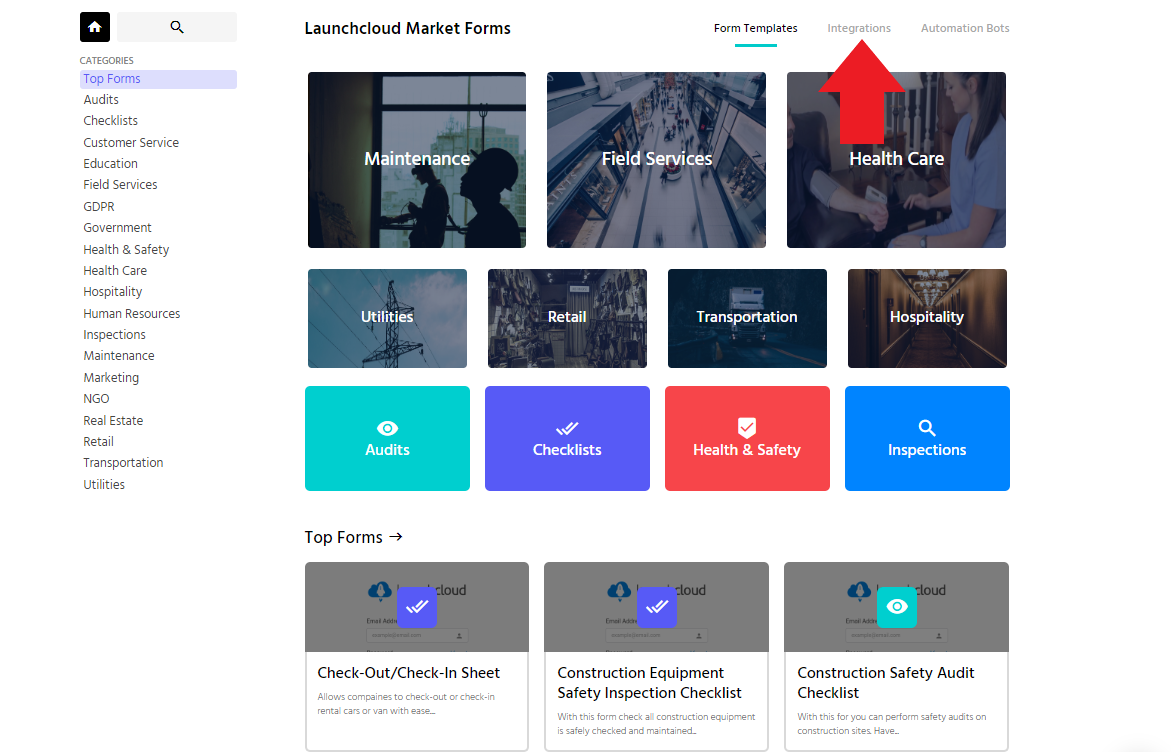Open the Maintenance image tile
1171x752 pixels.
point(417,160)
